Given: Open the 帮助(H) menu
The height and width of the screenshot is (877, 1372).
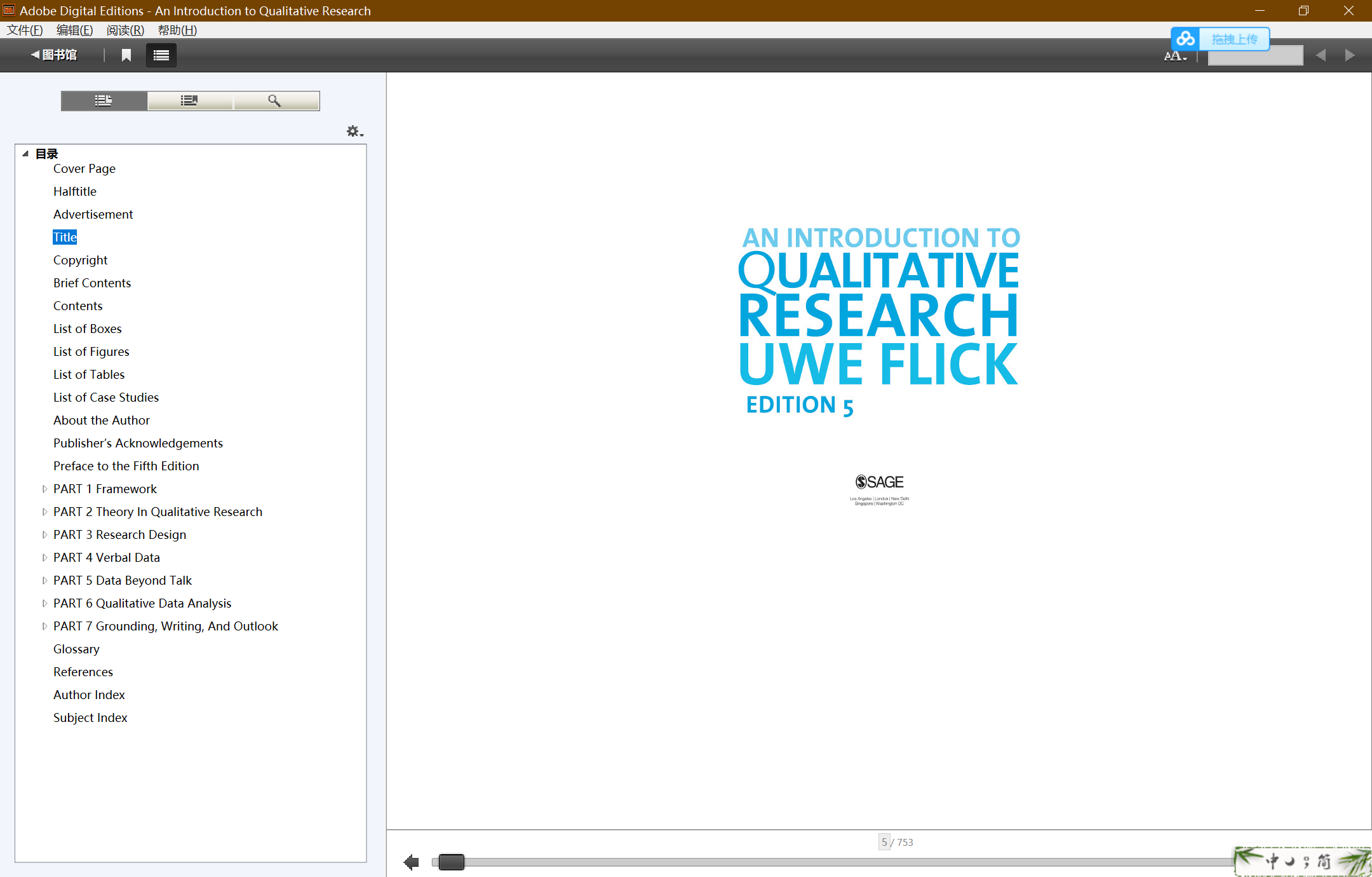Looking at the screenshot, I should coord(177,30).
